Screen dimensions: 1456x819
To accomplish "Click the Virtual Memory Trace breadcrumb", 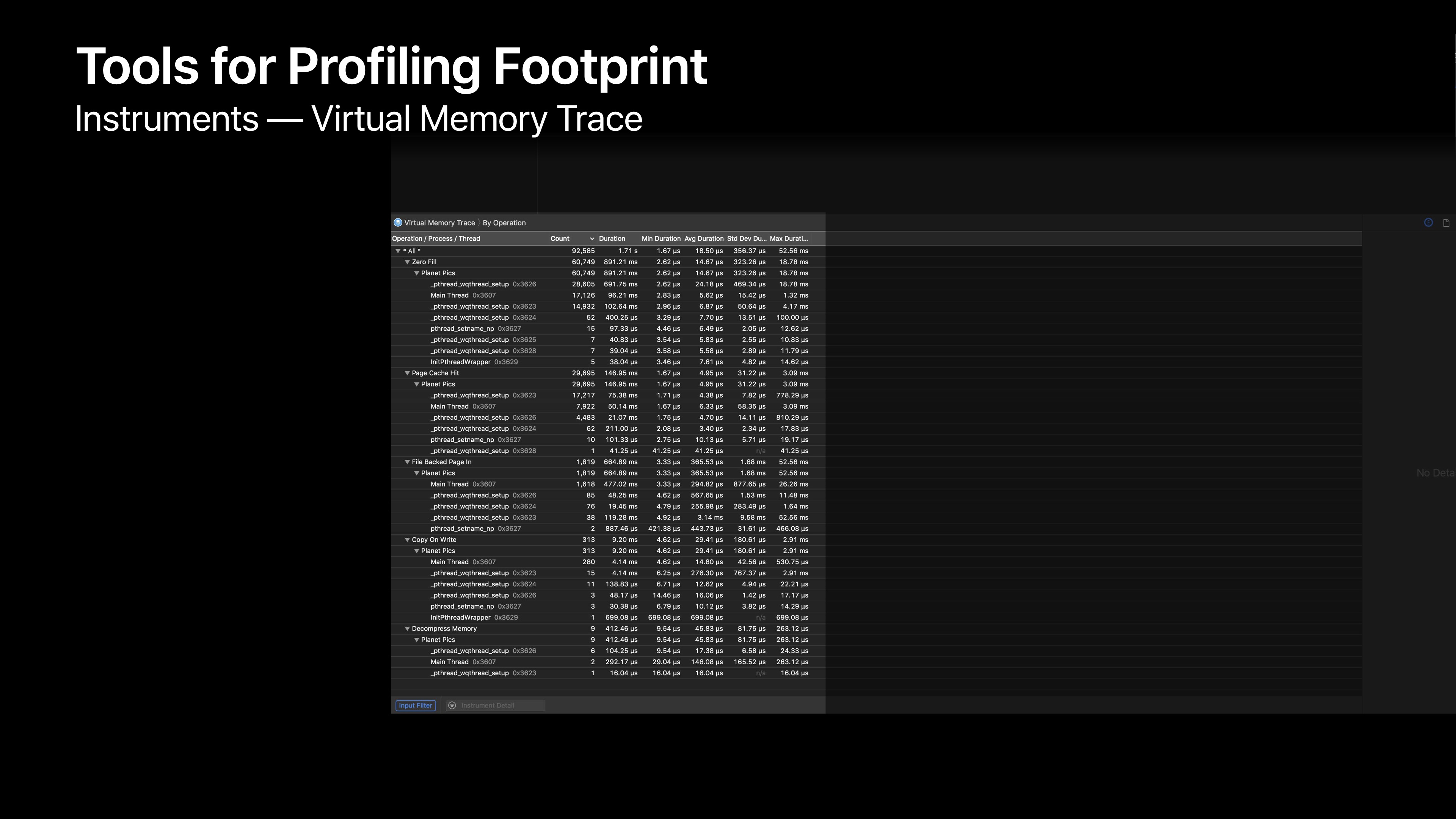I will pos(439,223).
